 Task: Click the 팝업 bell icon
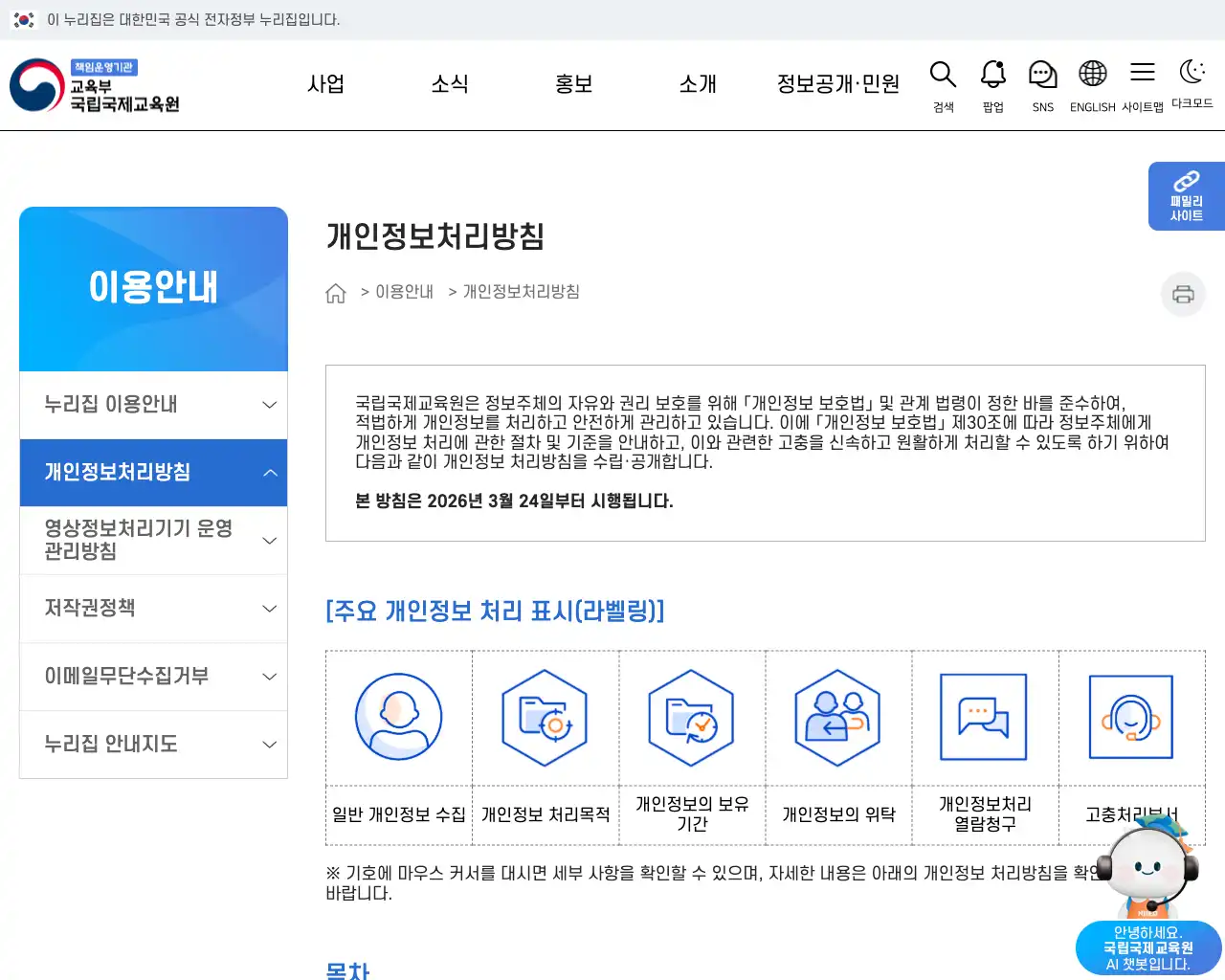point(993,75)
